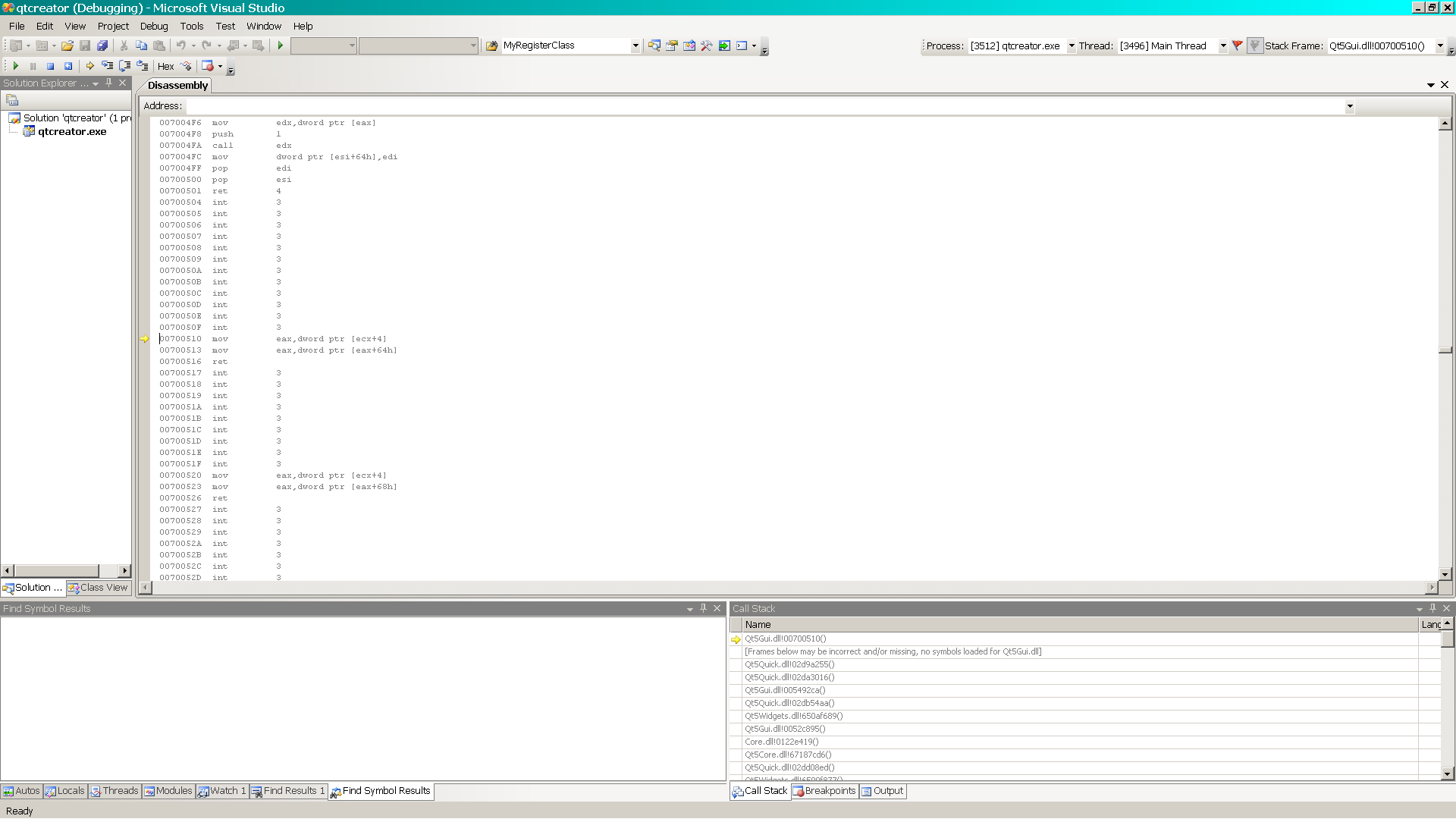1456x819 pixels.
Task: Click Show Next Statement yellow arrow icon
Action: point(89,67)
